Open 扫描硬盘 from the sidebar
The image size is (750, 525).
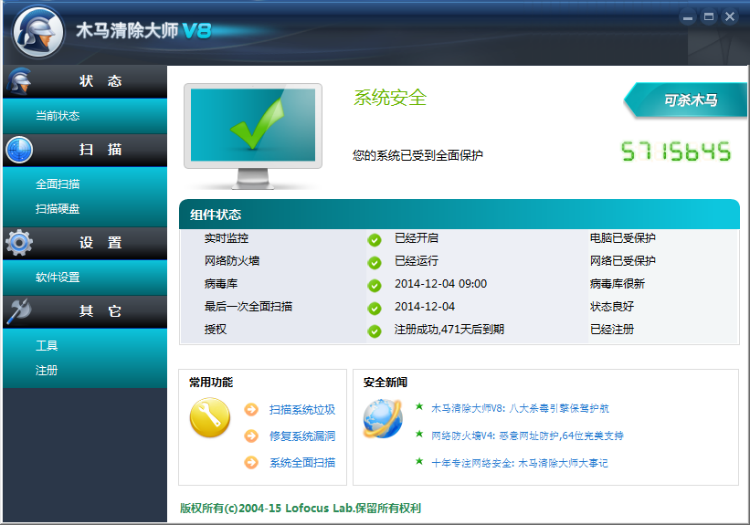point(57,209)
